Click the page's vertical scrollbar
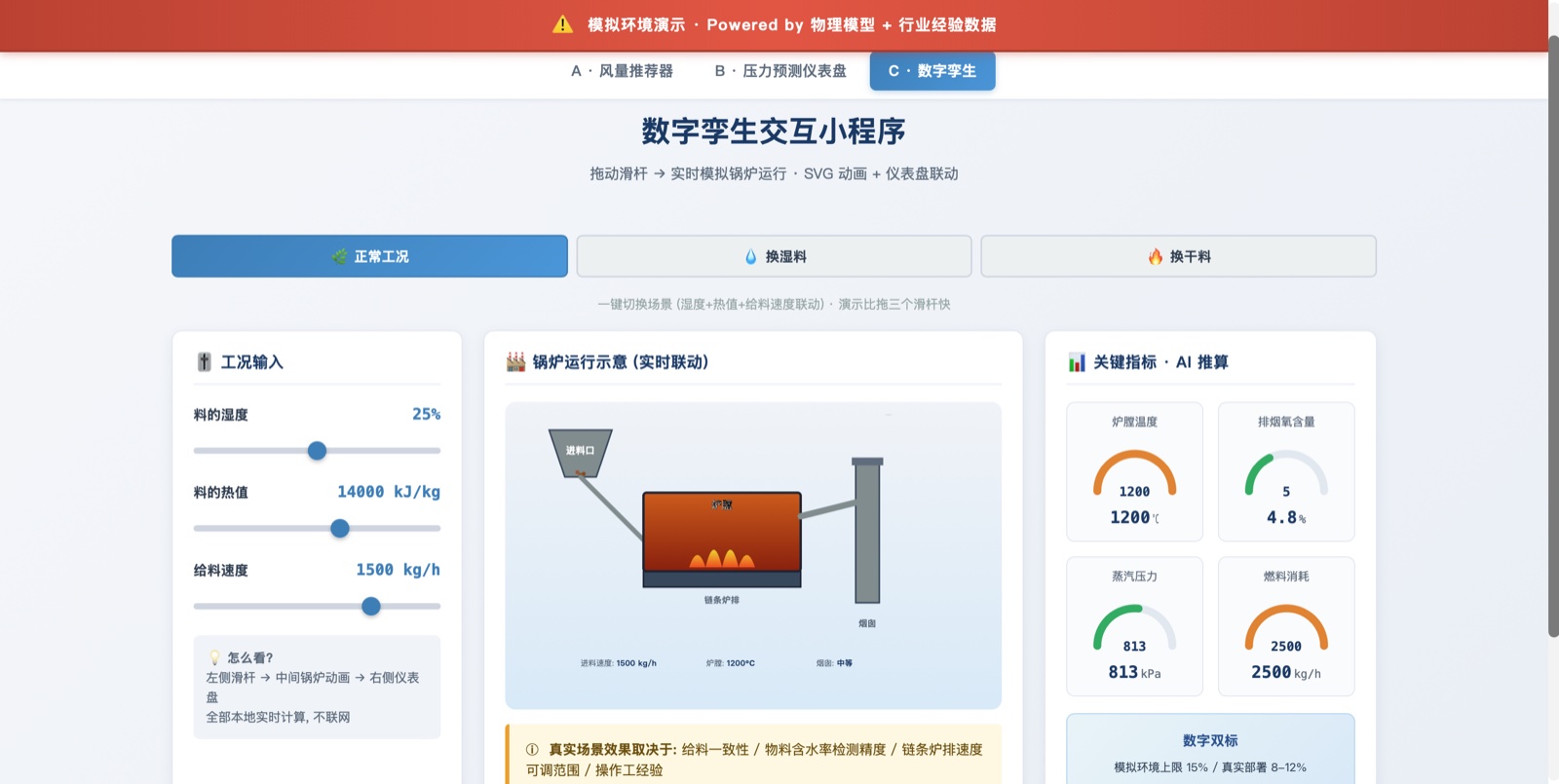Viewport: 1559px width, 784px height. pos(1553,336)
